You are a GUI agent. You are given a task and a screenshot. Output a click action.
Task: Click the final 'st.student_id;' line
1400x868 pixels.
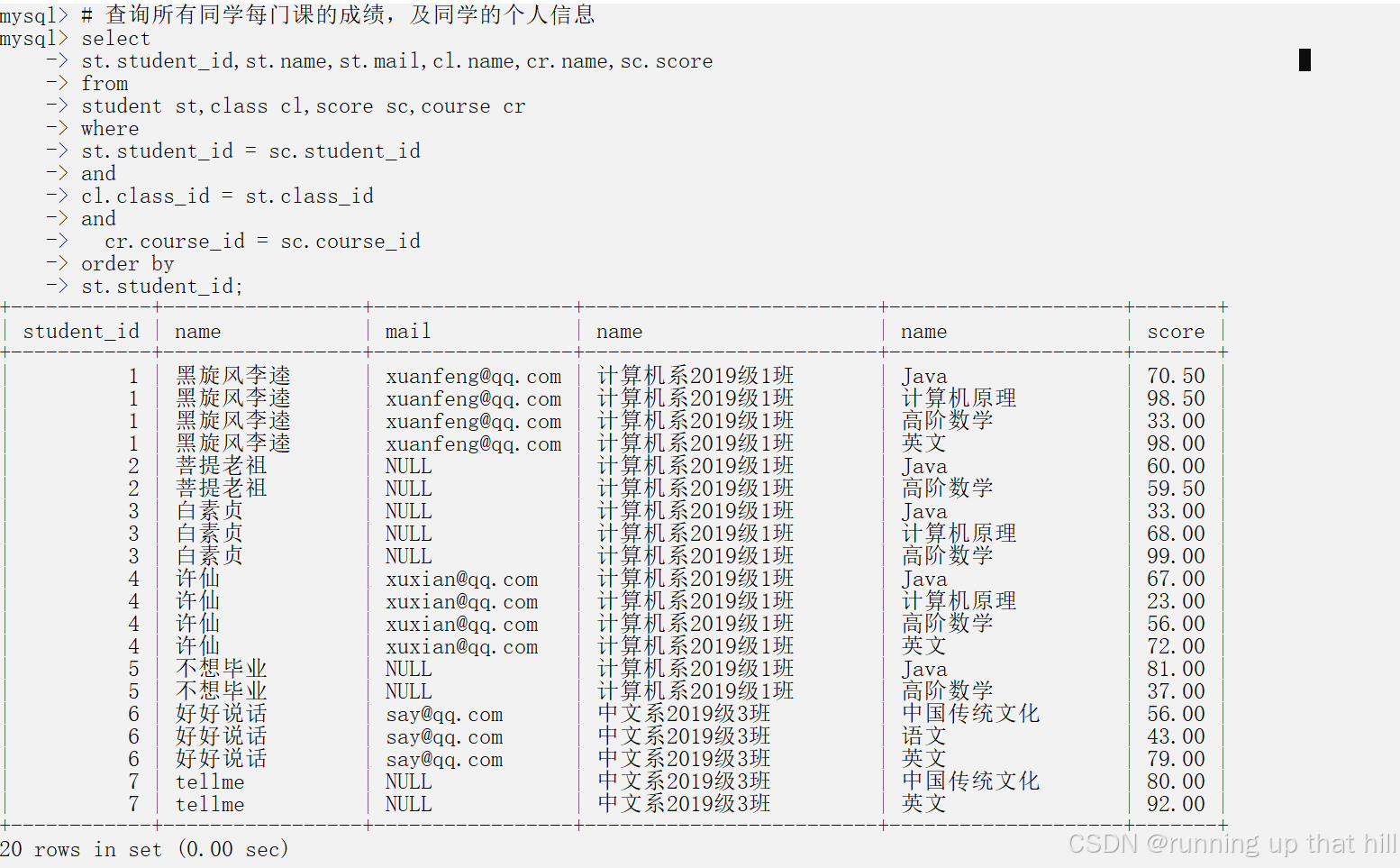pos(162,287)
